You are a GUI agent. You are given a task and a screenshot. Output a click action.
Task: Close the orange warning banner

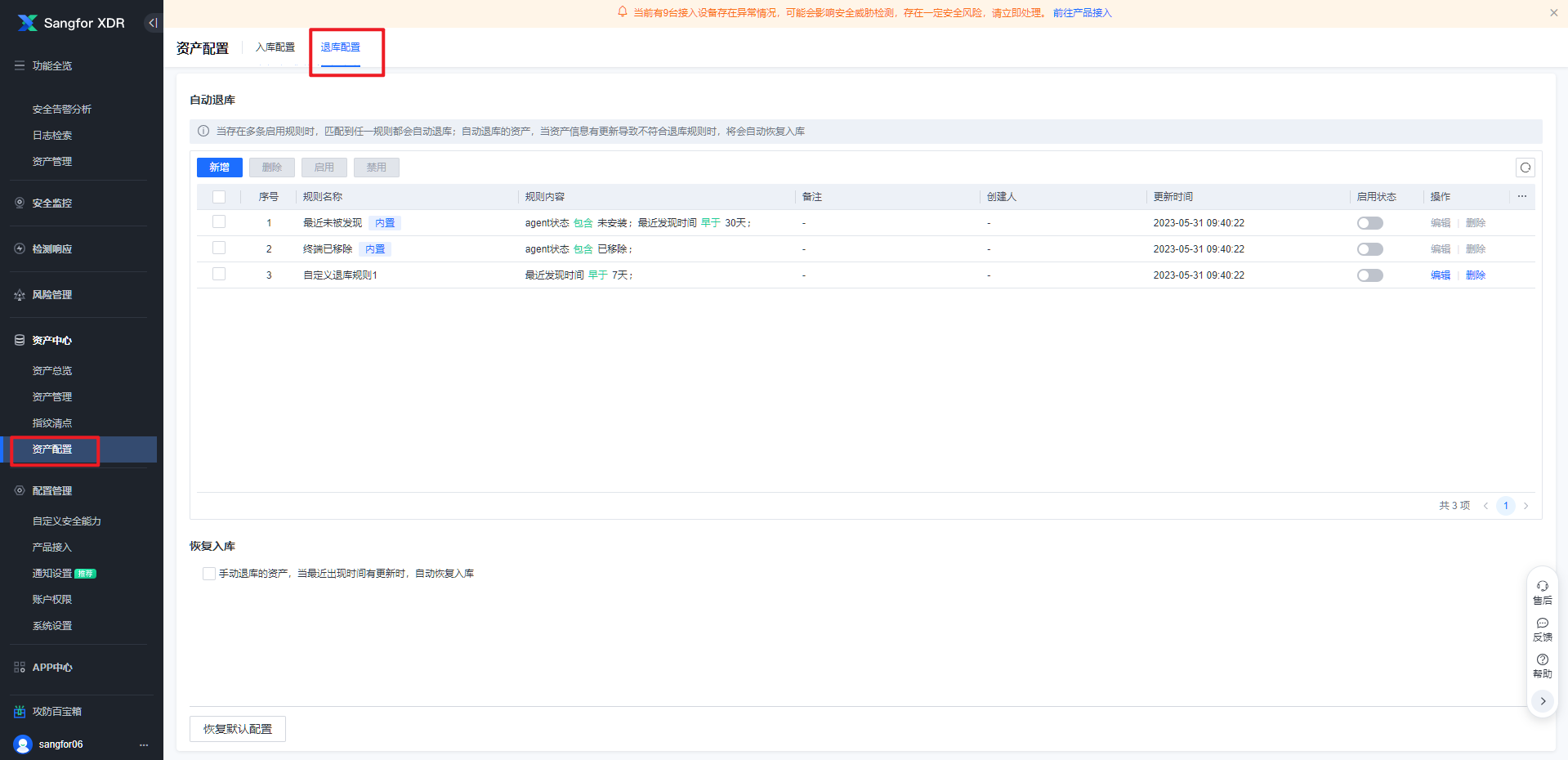tap(1553, 12)
